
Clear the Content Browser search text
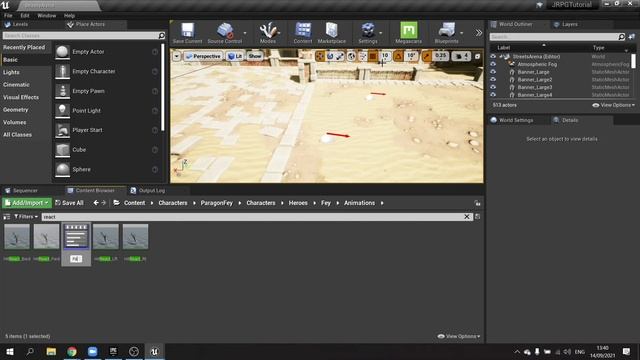pyautogui.click(x=467, y=217)
